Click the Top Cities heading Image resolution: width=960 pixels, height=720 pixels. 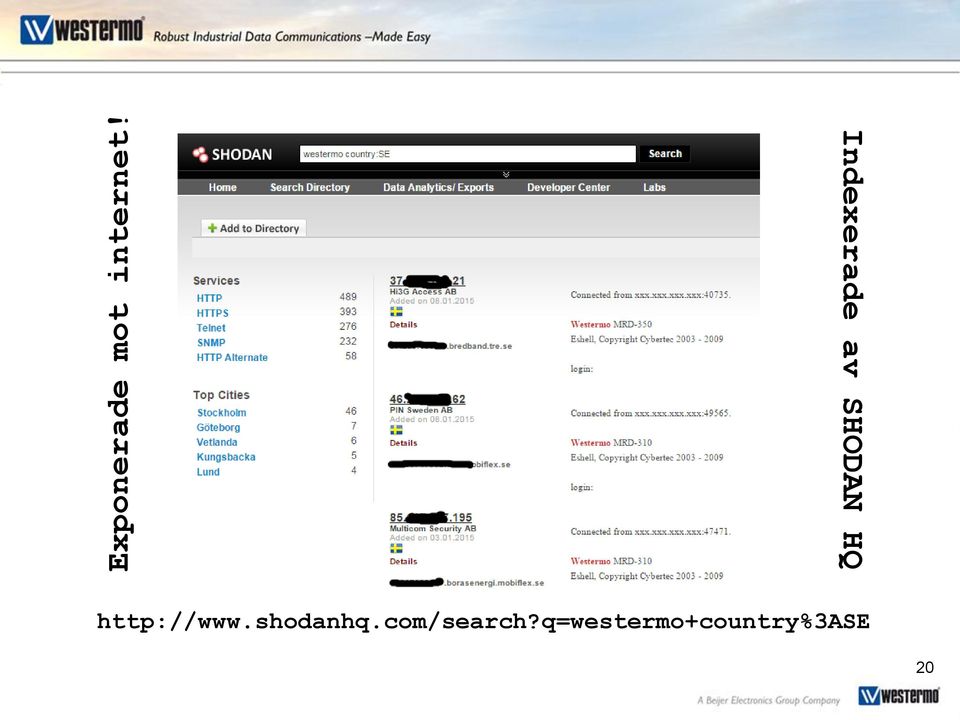[x=221, y=395]
